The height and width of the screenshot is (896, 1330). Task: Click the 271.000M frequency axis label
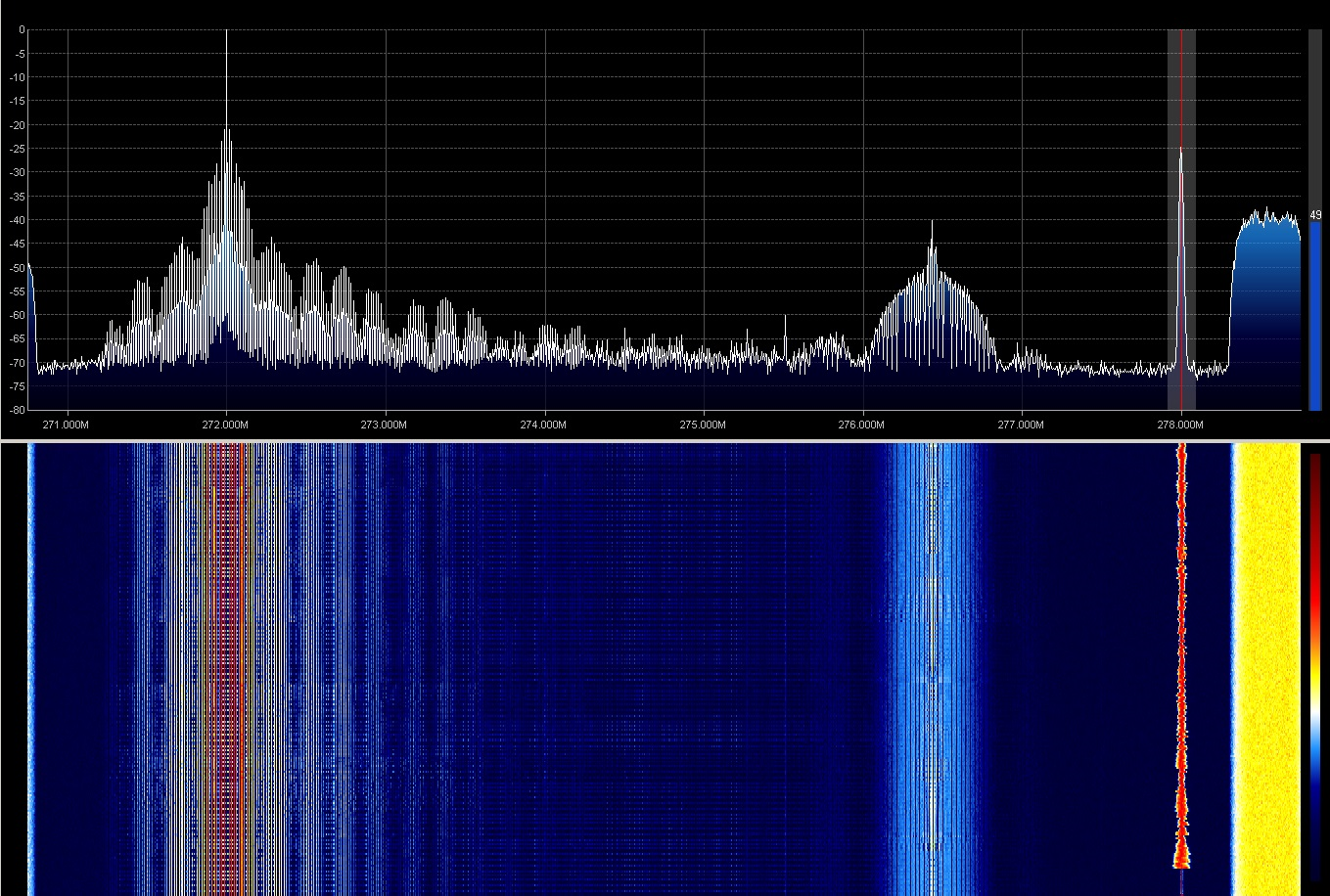(x=67, y=425)
